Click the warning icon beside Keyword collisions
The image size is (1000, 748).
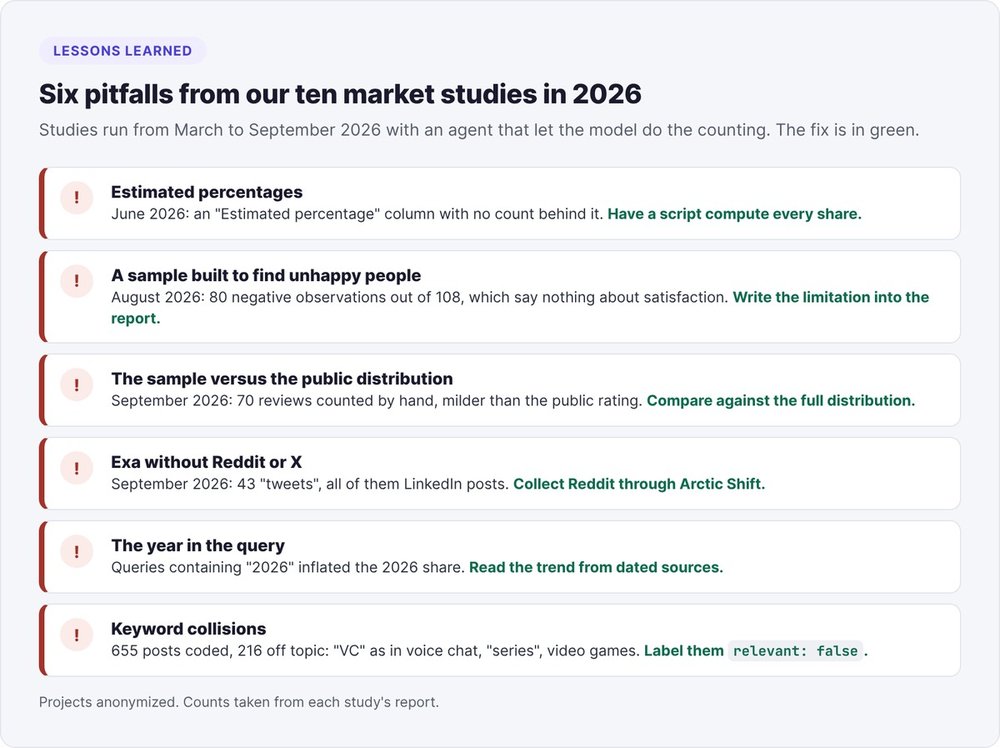pyautogui.click(x=77, y=634)
